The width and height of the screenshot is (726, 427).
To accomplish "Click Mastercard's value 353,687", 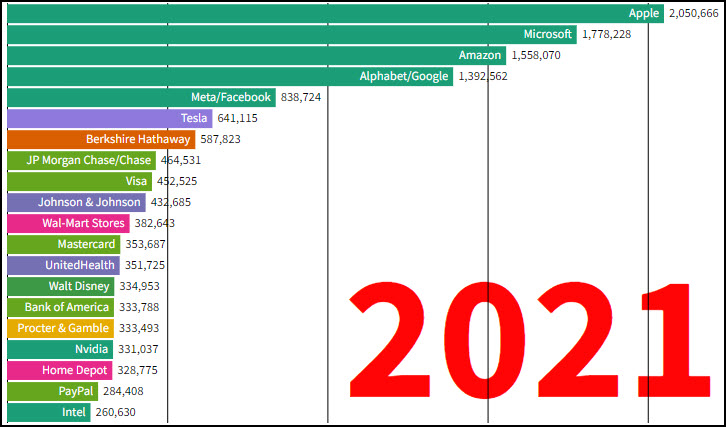I will [145, 245].
